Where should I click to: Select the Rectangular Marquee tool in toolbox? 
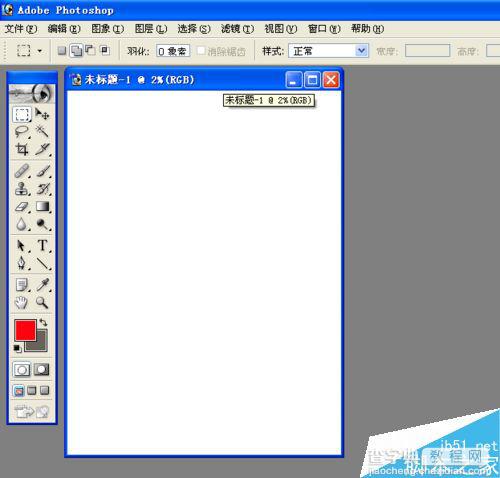[22, 114]
